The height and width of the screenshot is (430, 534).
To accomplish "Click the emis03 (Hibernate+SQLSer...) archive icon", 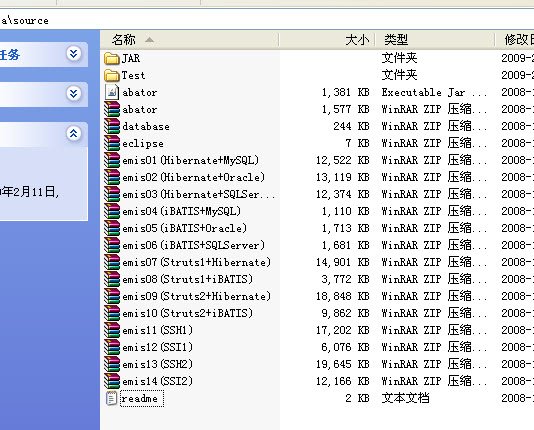I will pos(112,194).
